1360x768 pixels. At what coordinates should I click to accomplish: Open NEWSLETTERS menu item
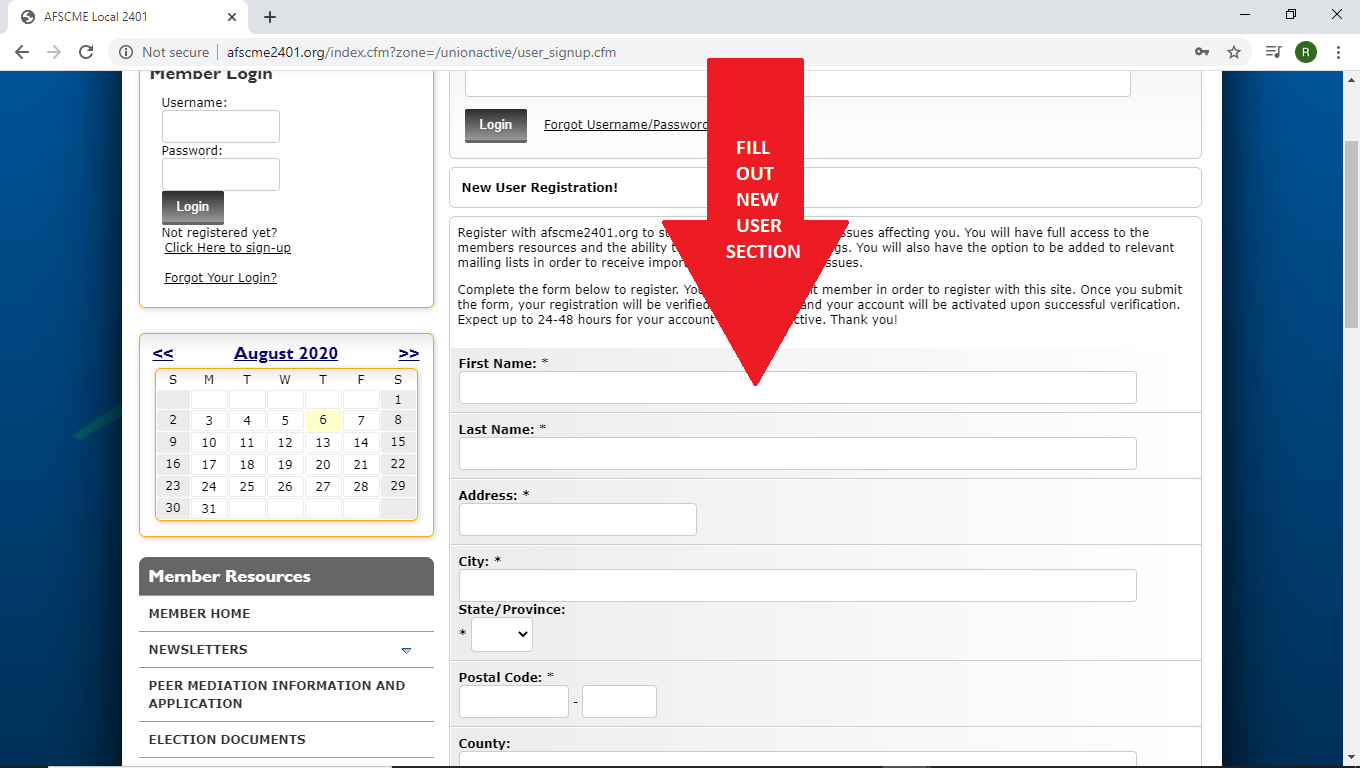pyautogui.click(x=198, y=649)
